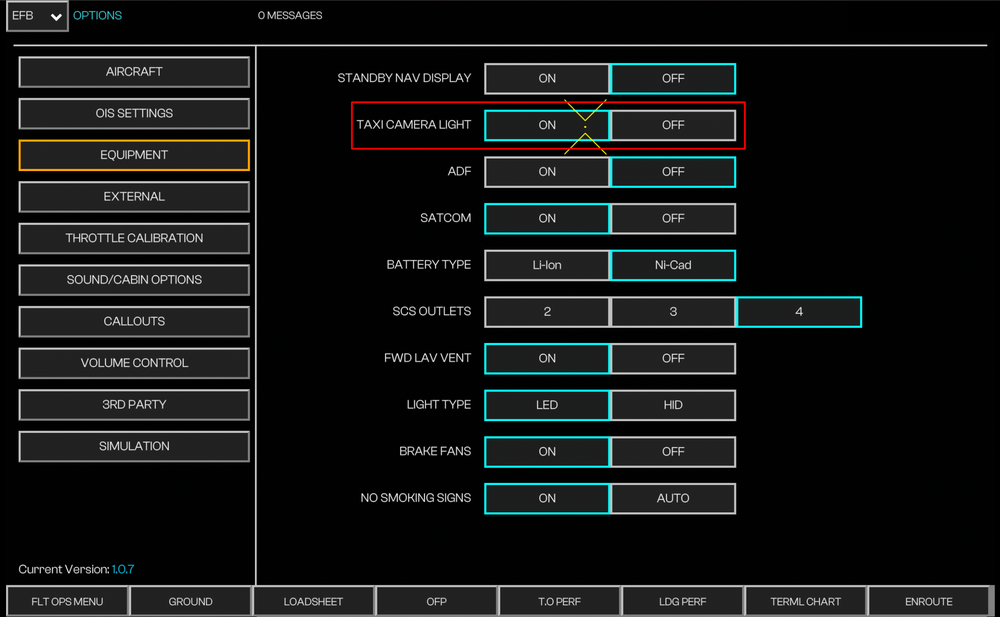Open the EFB dropdown selector
1000x617 pixels.
tap(37, 16)
